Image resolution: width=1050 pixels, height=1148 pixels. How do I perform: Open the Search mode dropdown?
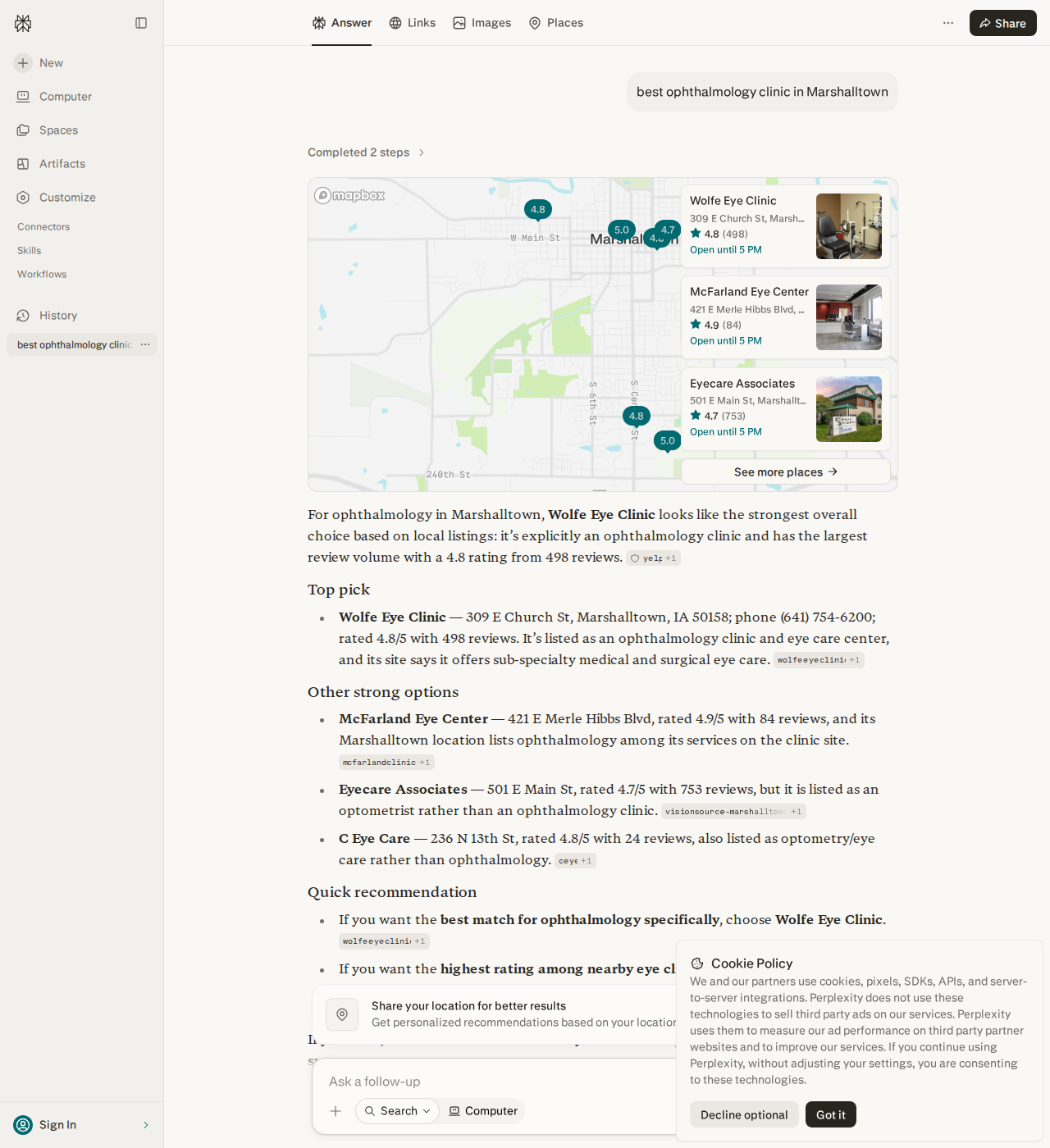click(398, 1111)
